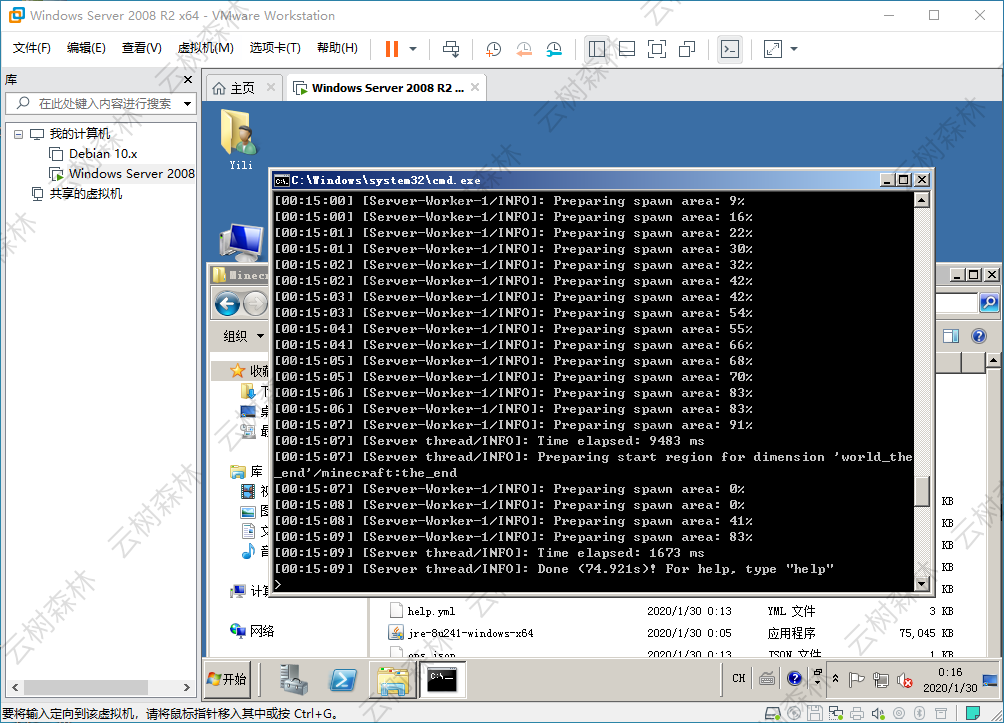Click the library scrollbar left arrow
Viewport: 1004px width, 723px height.
15,687
